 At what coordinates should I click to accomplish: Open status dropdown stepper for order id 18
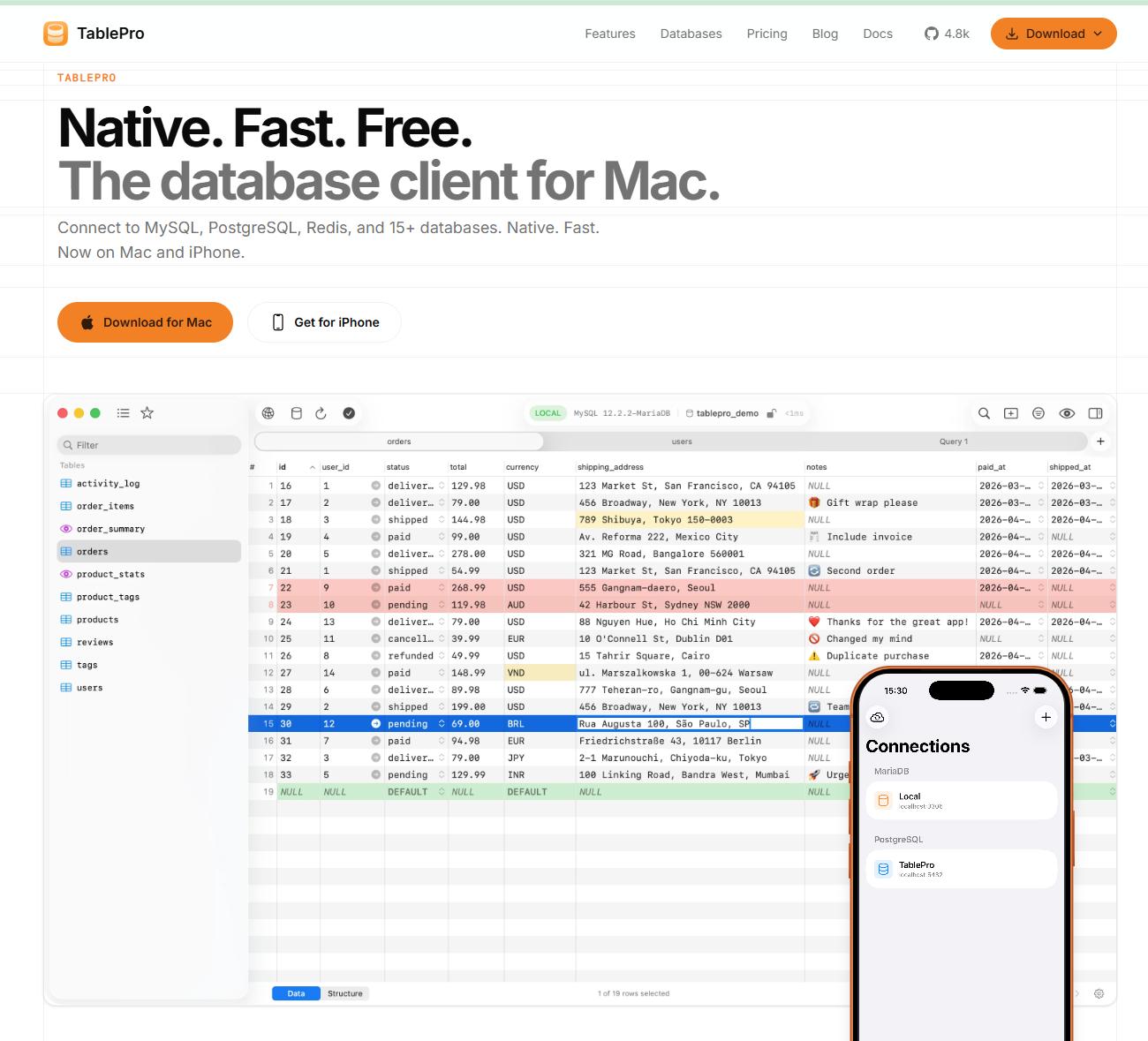pyautogui.click(x=442, y=520)
